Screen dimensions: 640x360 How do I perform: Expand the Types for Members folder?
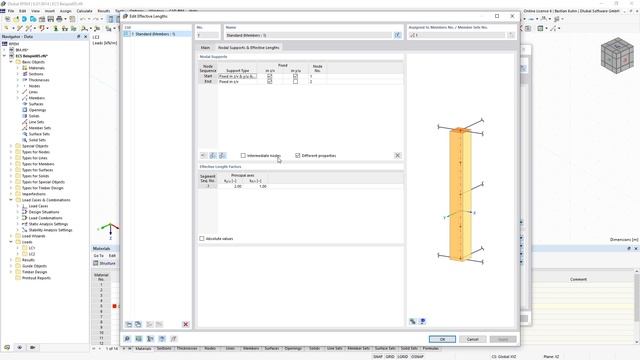coord(11,164)
